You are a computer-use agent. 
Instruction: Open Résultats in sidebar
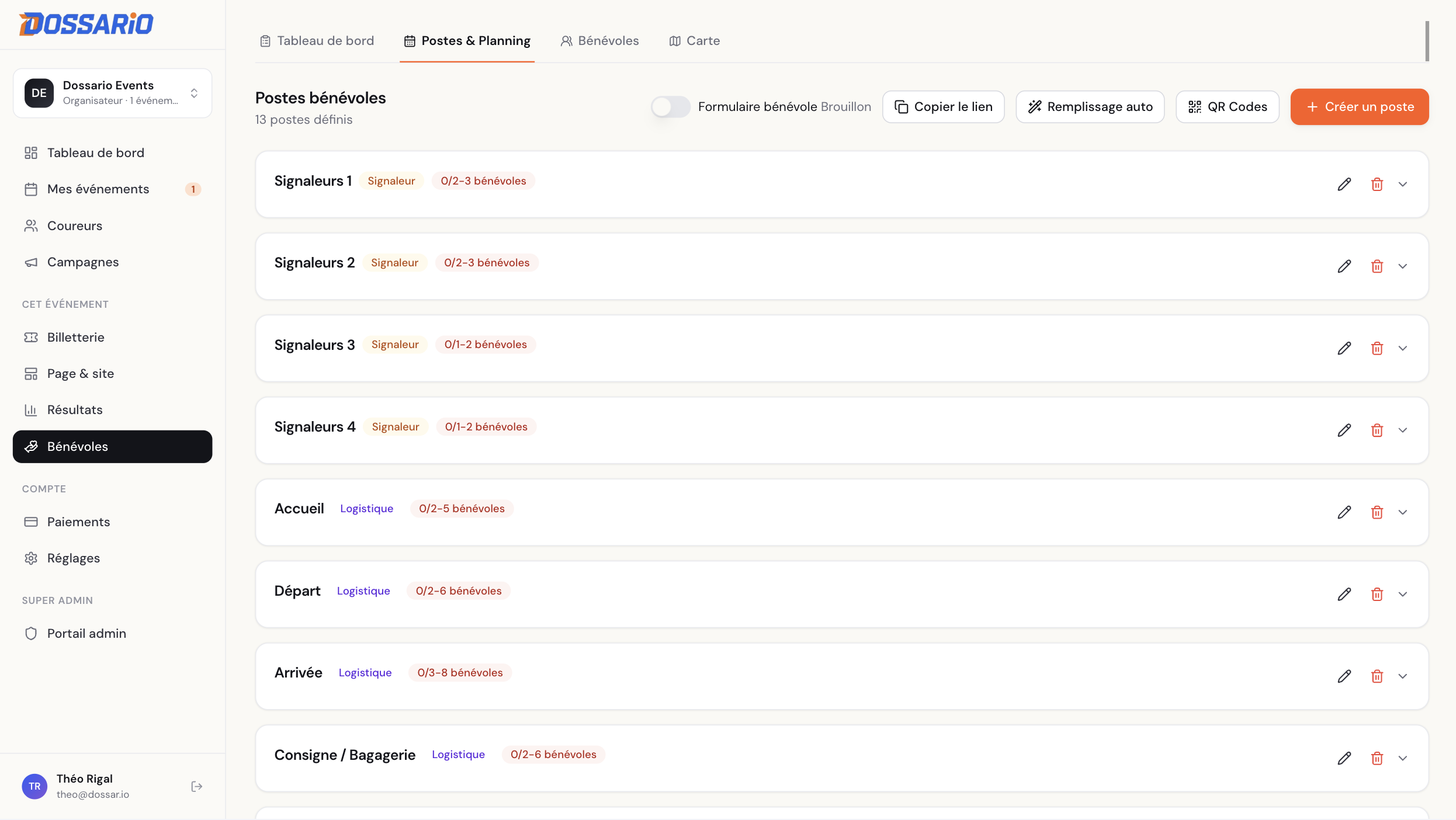pos(112,410)
